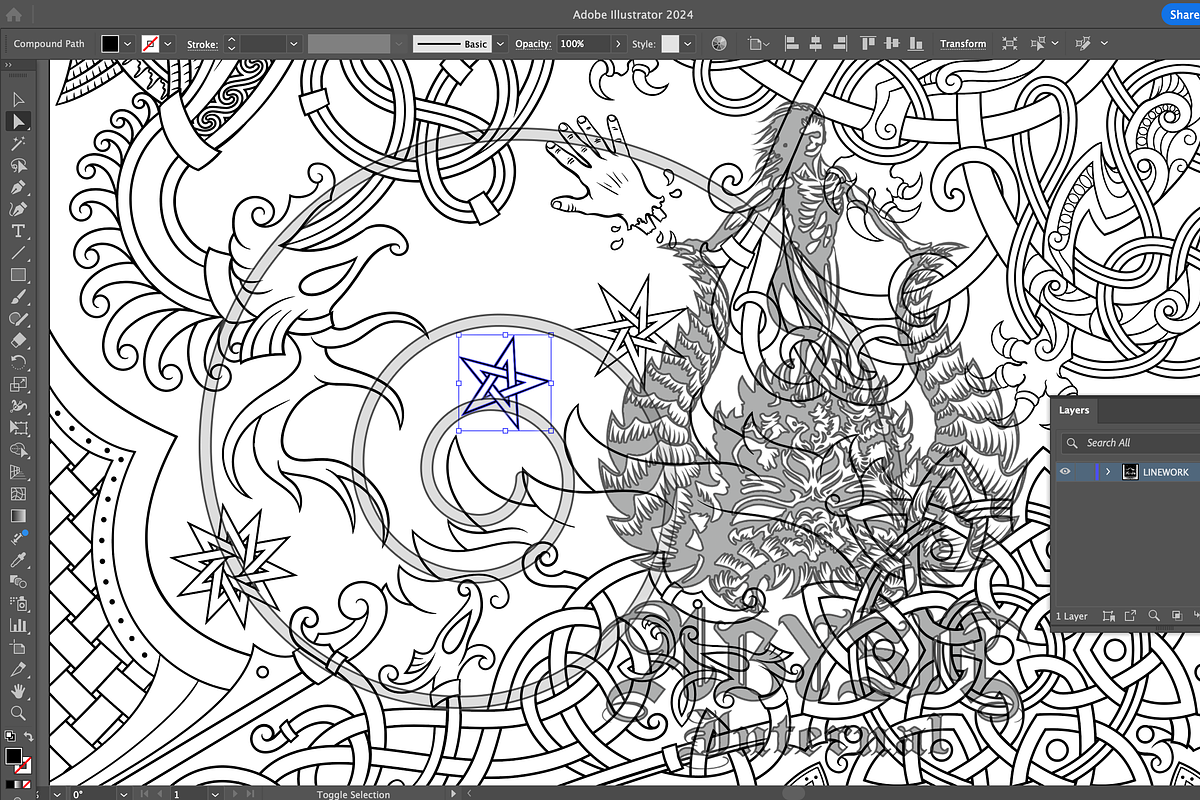Open the rotate view angle dropdown

pyautogui.click(x=124, y=793)
